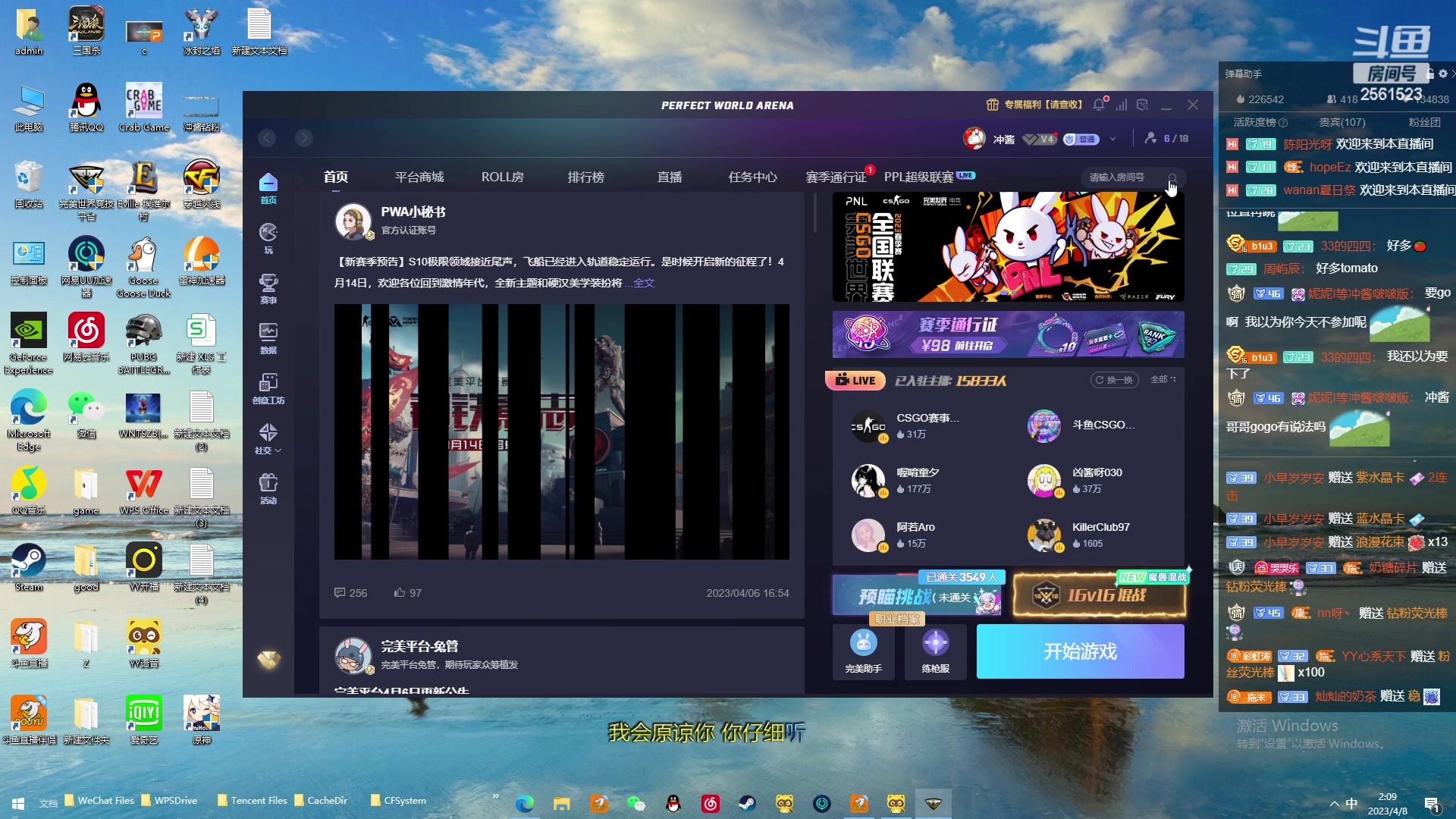
Task: Open the 全部 filter in LIVE section
Action: point(1163,380)
